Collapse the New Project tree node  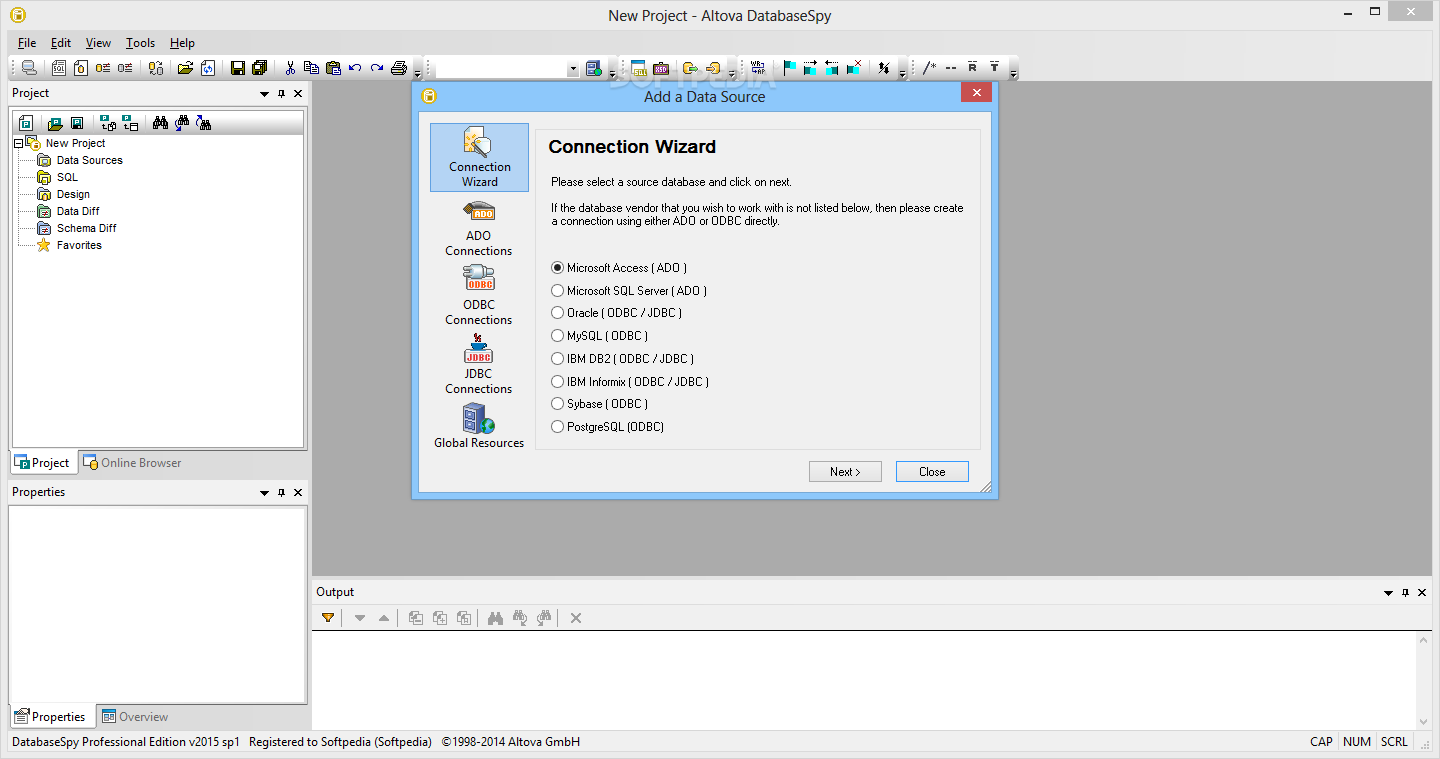pyautogui.click(x=19, y=144)
